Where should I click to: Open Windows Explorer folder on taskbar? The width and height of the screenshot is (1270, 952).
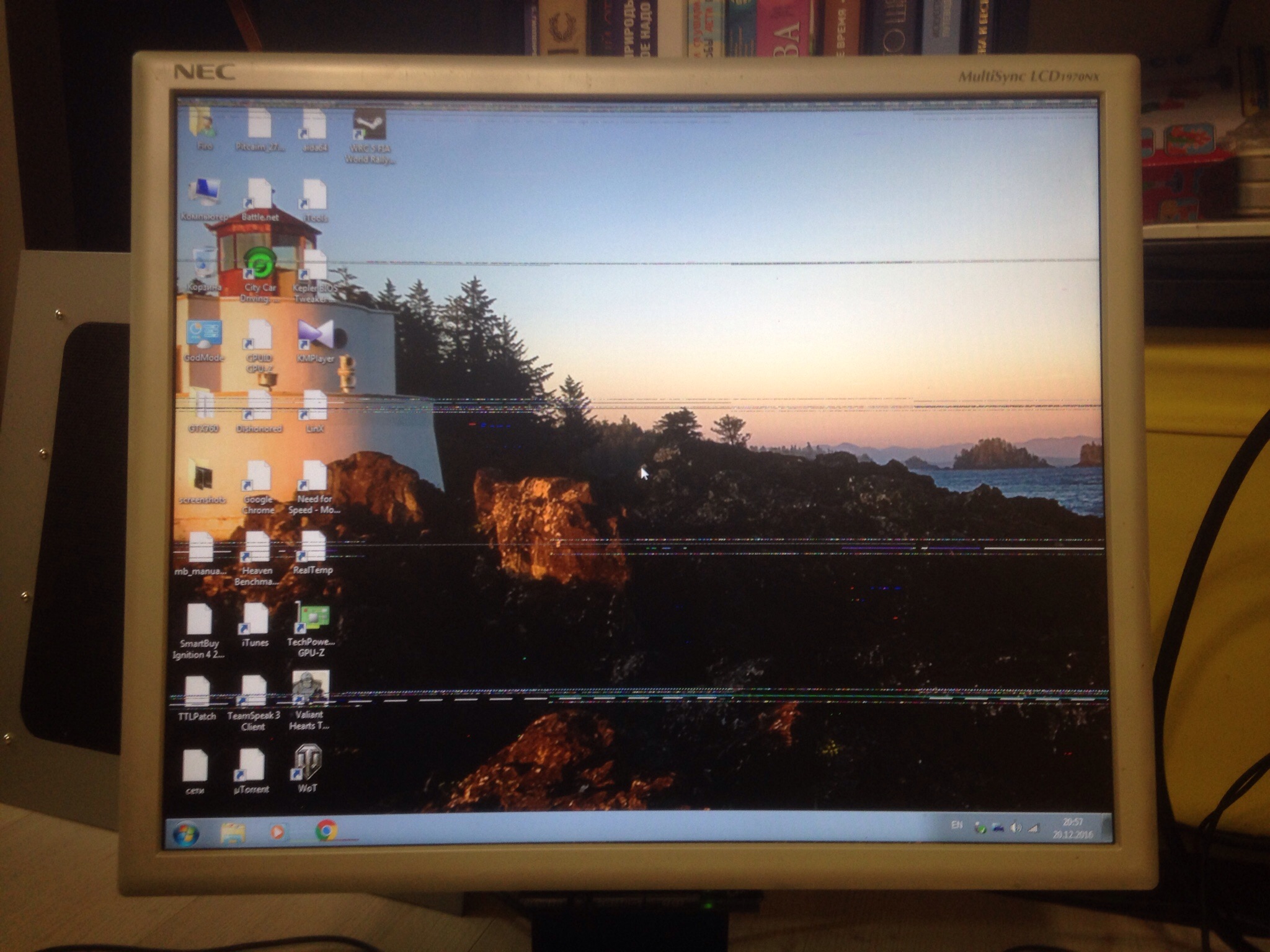coord(233,833)
